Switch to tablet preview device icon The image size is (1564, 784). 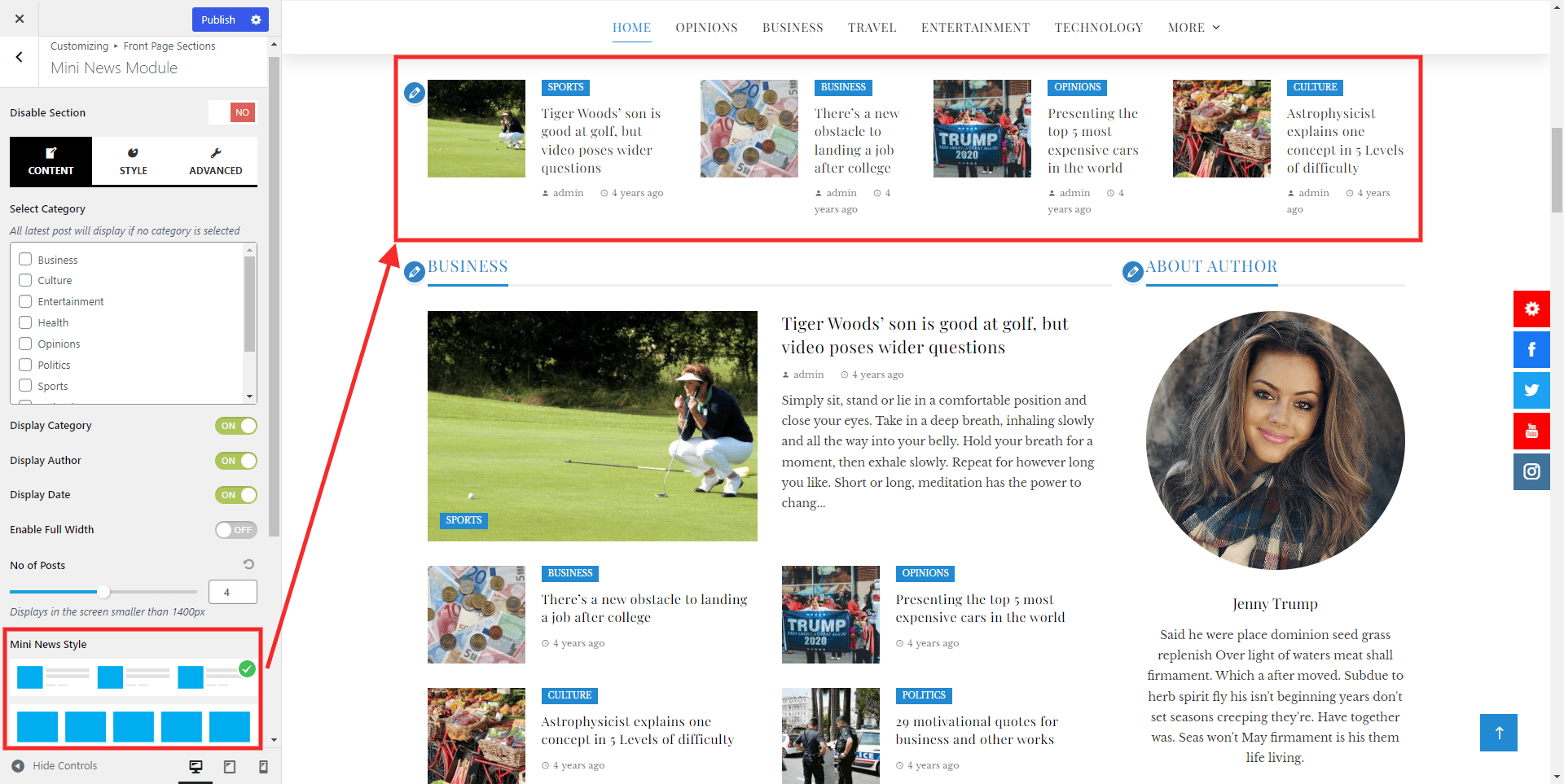click(x=230, y=767)
